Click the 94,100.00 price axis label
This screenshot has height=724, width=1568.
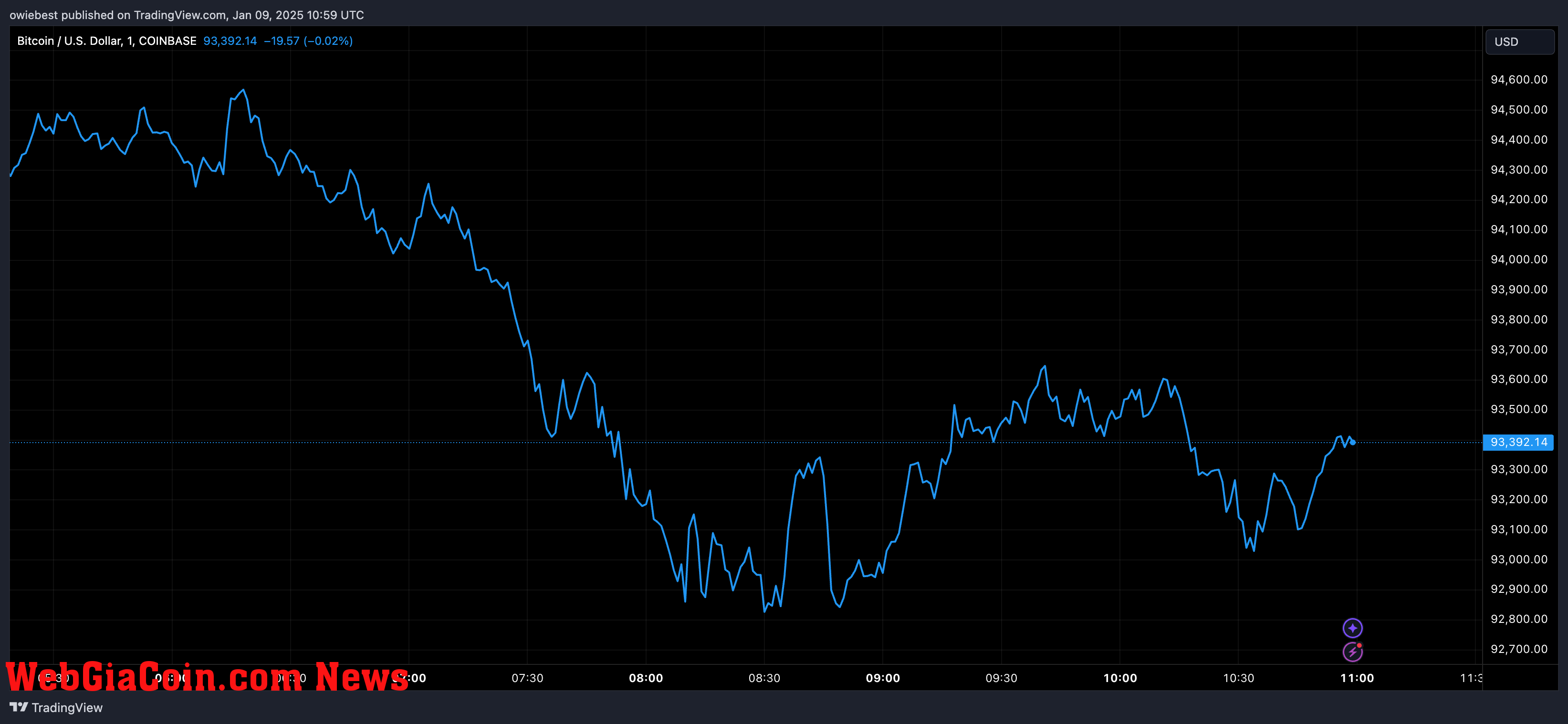pyautogui.click(x=1519, y=229)
